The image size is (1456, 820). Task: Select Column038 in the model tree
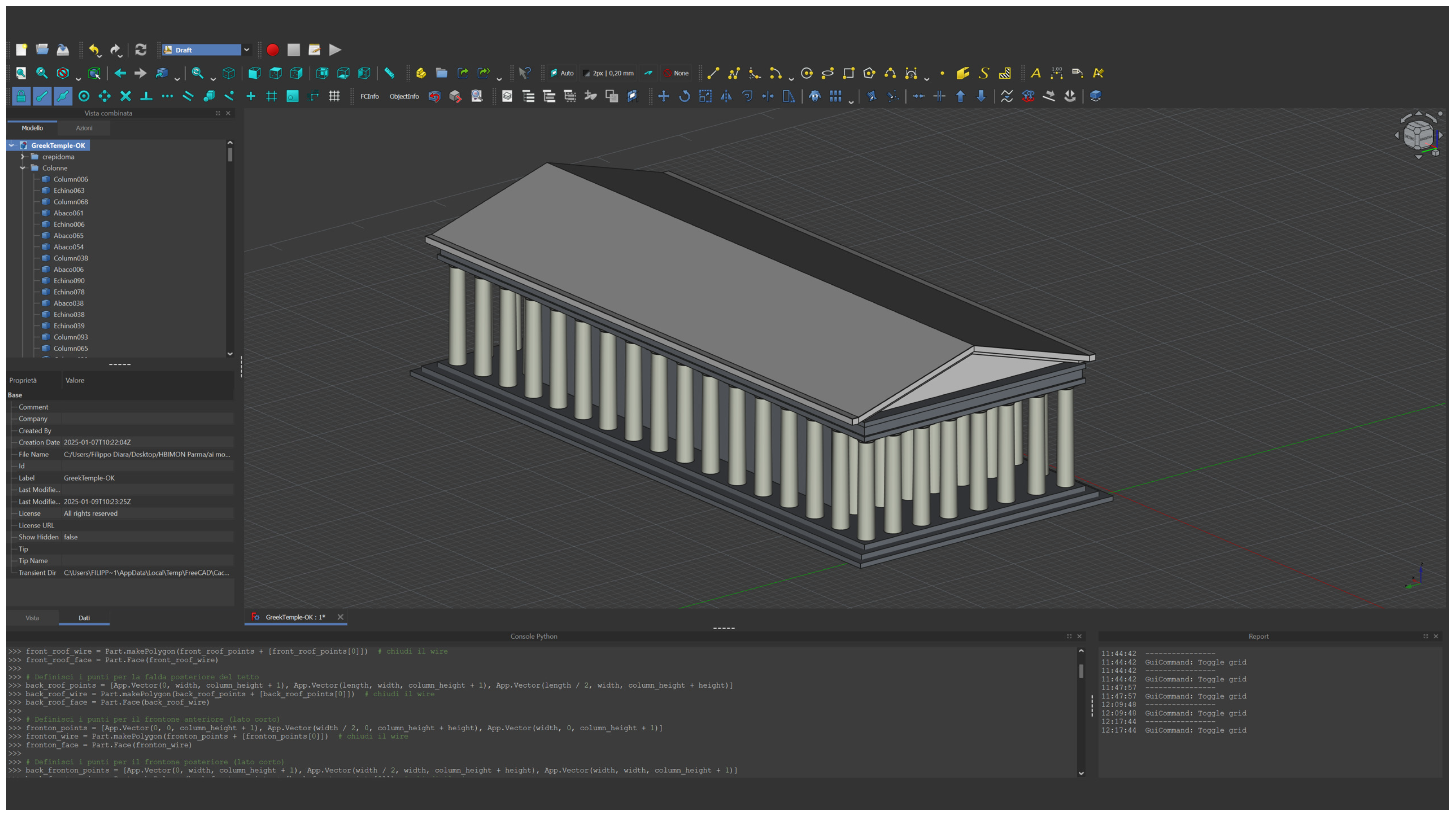coord(71,258)
